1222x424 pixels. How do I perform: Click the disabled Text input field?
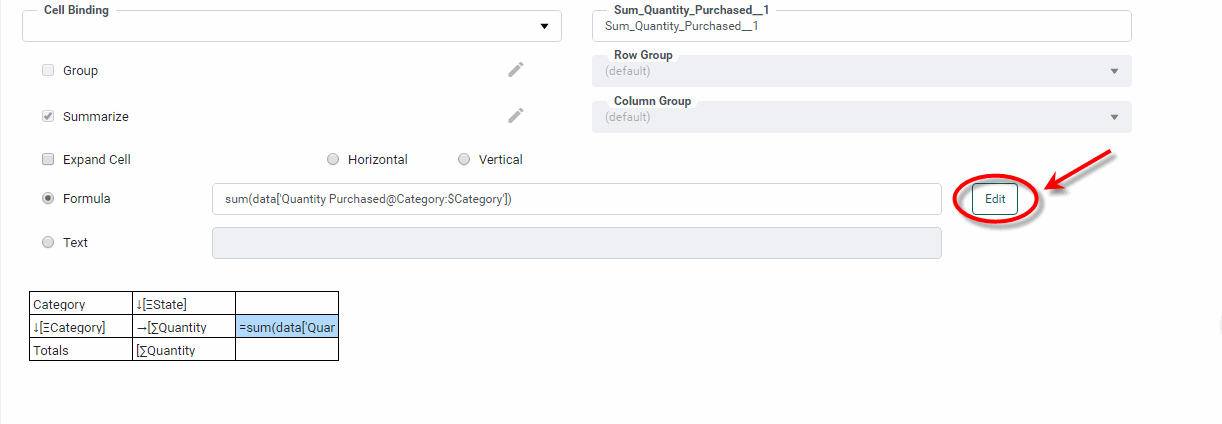click(576, 243)
